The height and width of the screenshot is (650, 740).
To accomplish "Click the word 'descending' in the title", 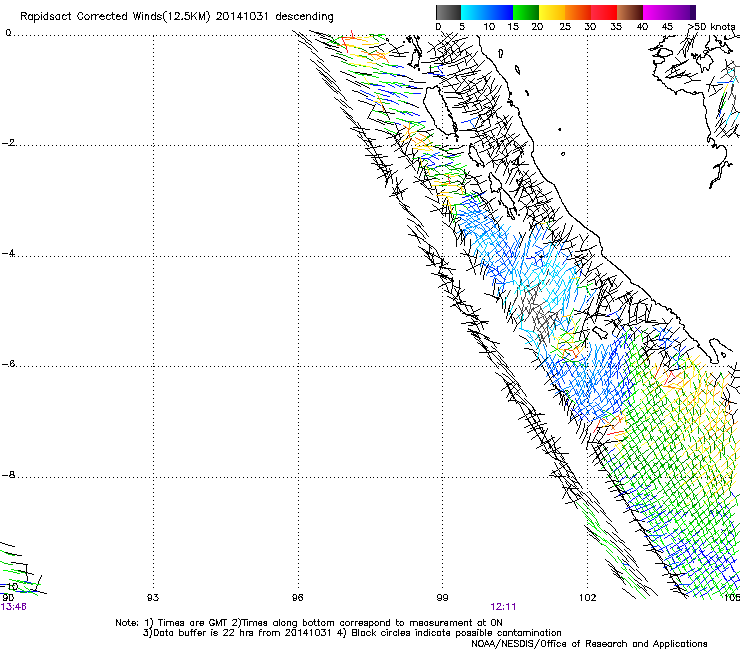I will 304,17.
